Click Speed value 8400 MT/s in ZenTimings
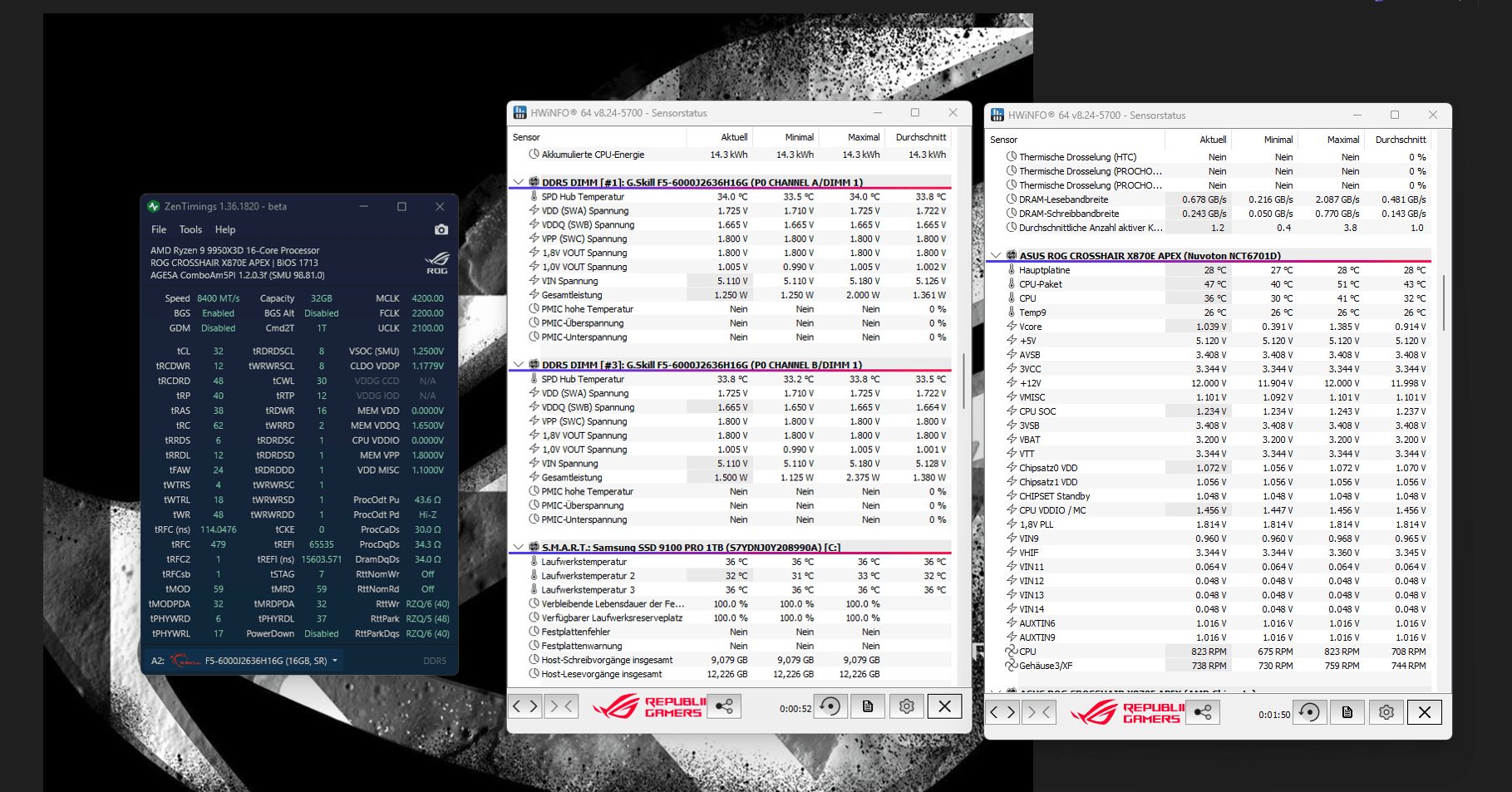The image size is (1512, 792). [218, 298]
